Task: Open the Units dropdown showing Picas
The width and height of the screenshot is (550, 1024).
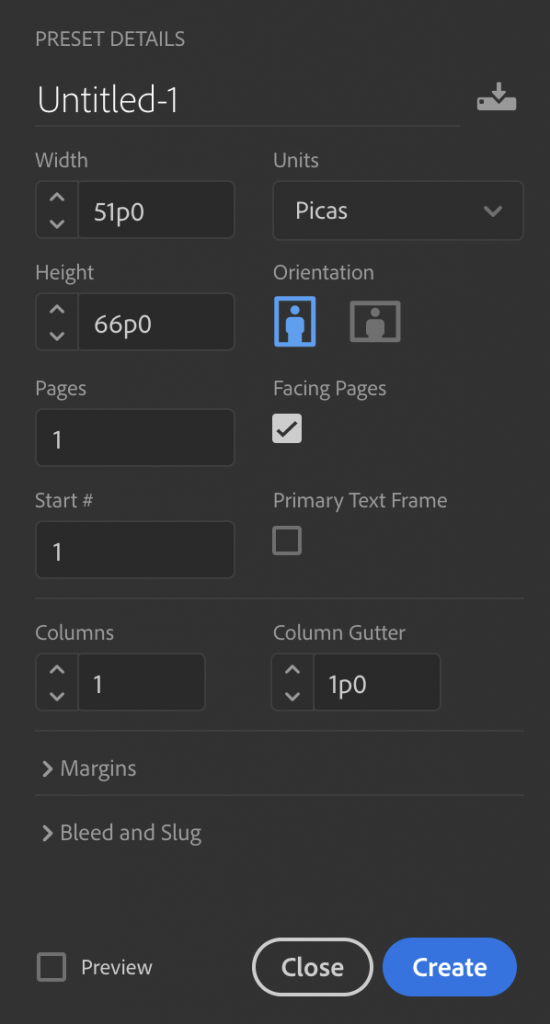Action: tap(398, 210)
